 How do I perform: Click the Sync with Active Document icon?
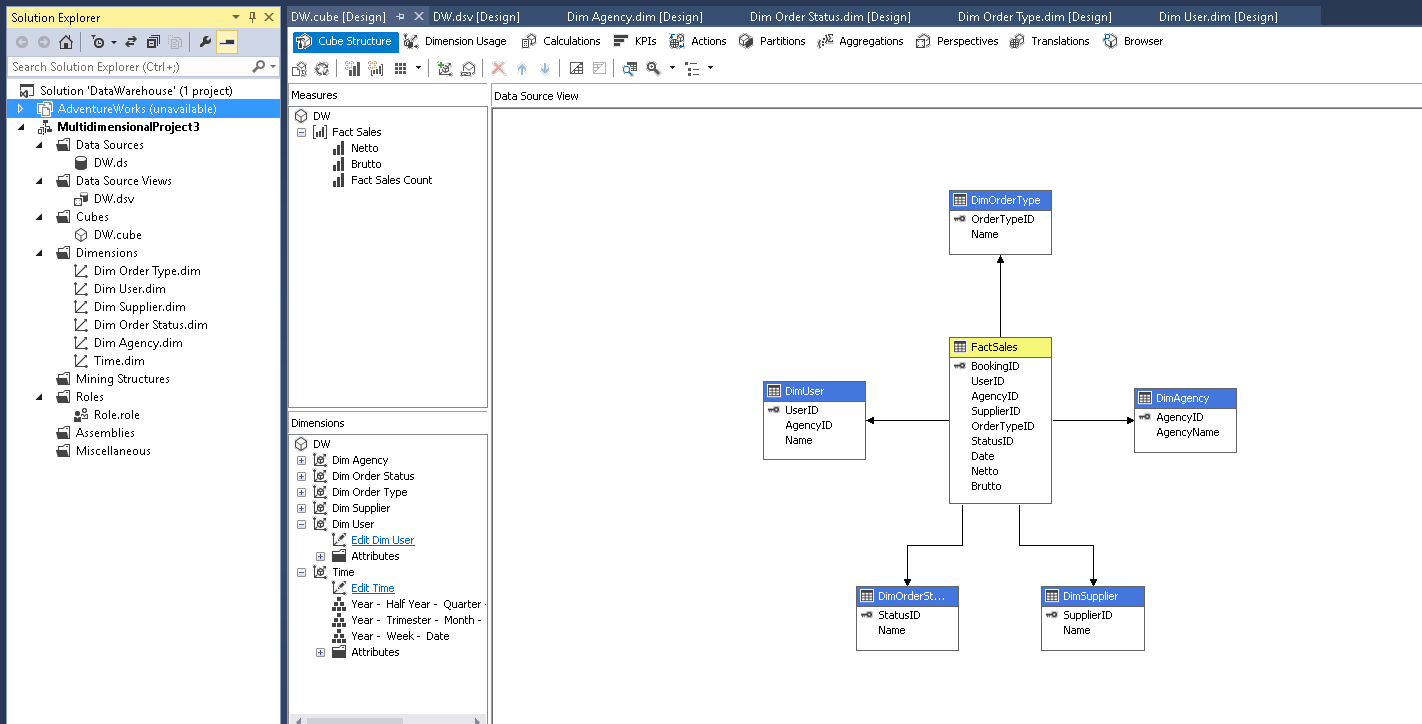point(130,42)
